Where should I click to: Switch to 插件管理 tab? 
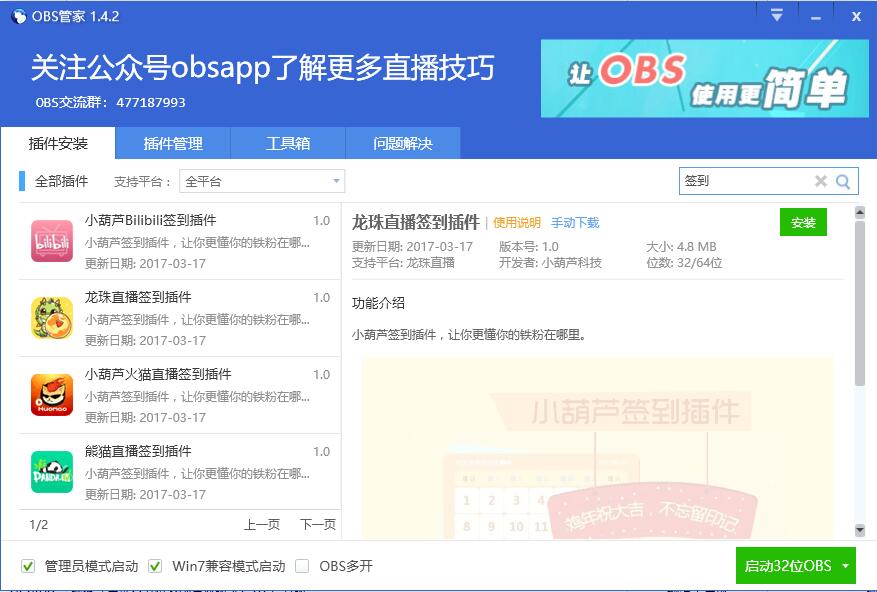[x=173, y=143]
